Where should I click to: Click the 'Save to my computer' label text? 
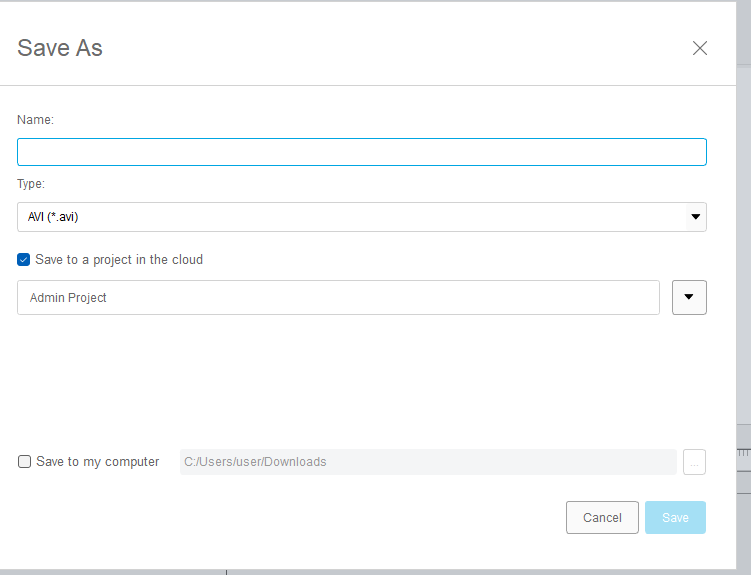point(98,462)
